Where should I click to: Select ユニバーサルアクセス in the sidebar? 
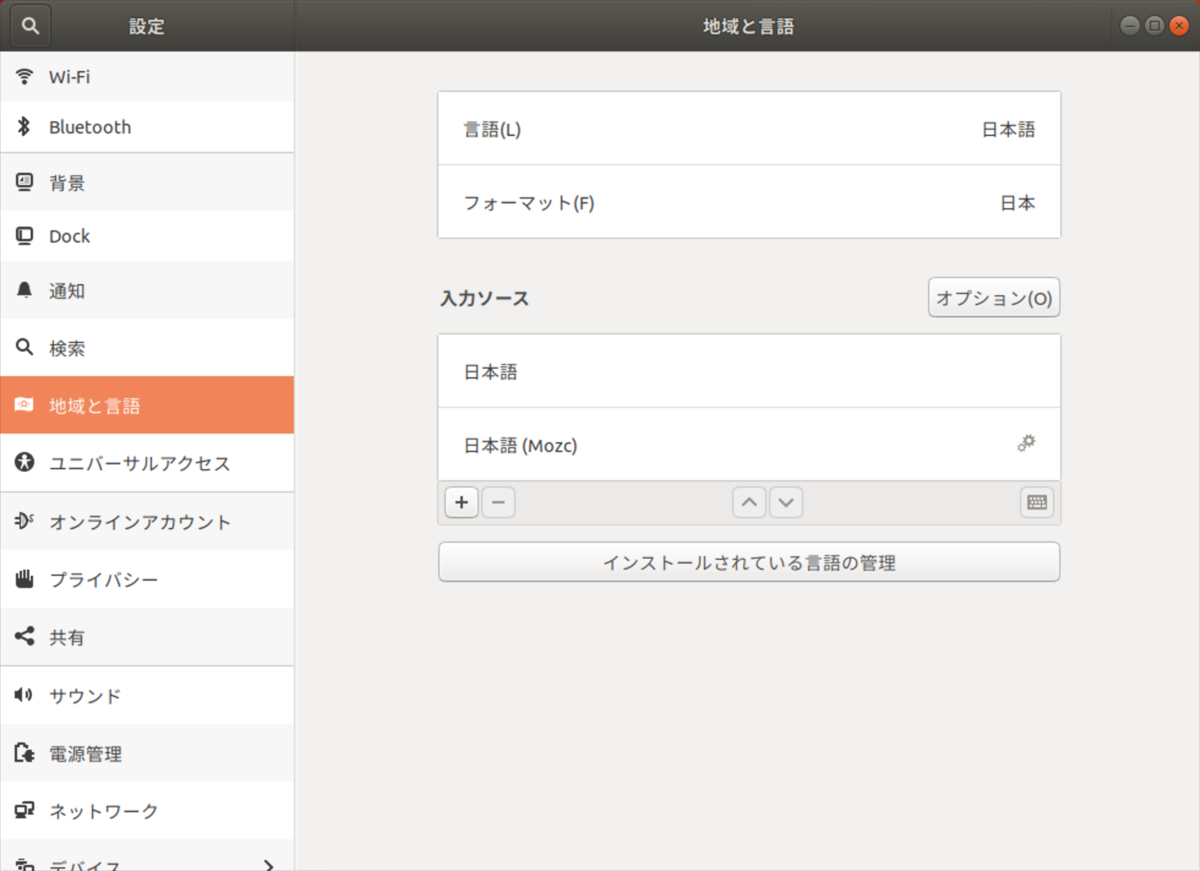point(140,463)
